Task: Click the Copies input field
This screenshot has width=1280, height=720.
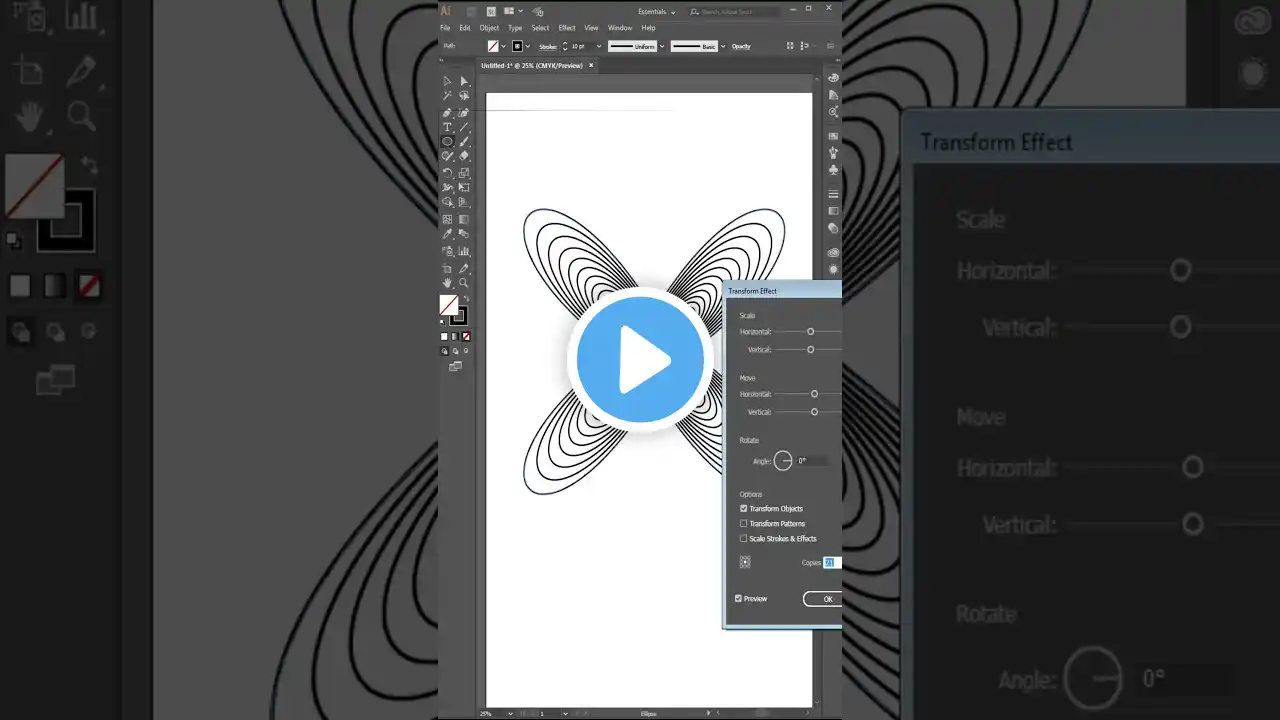Action: click(x=832, y=563)
